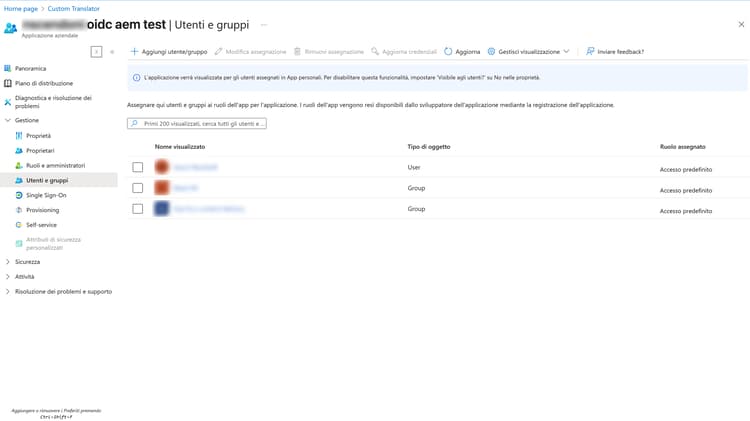Go to Custom Translator breadcrumb
Viewport: 750px width, 421px height.
[74, 9]
